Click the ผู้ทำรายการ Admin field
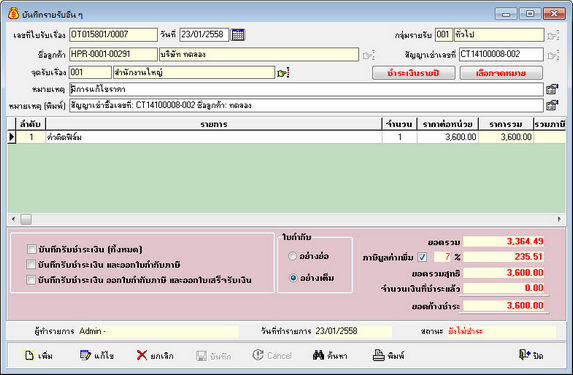The image size is (573, 375). point(158,331)
